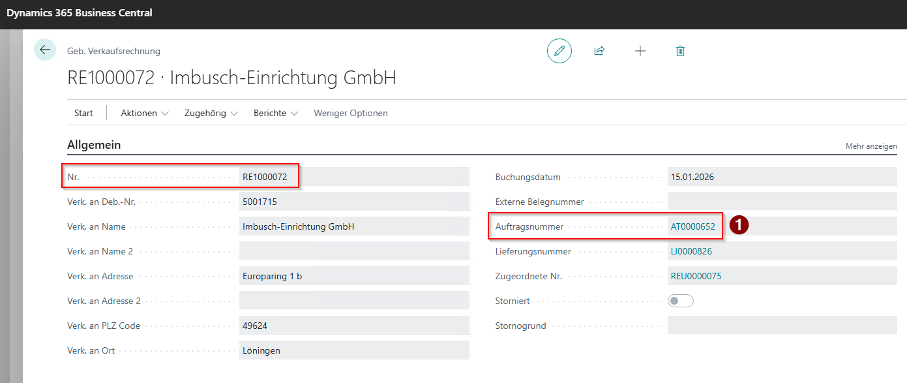This screenshot has width=908, height=384.
Task: Expand the Aktionen menu
Action: point(144,113)
